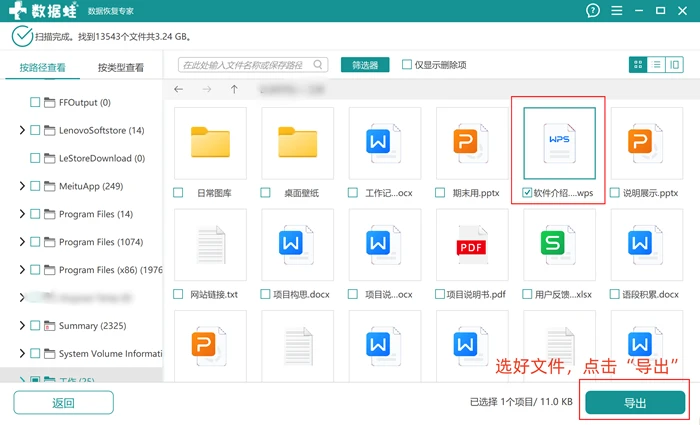Open the 筛选器 filter button

point(365,65)
